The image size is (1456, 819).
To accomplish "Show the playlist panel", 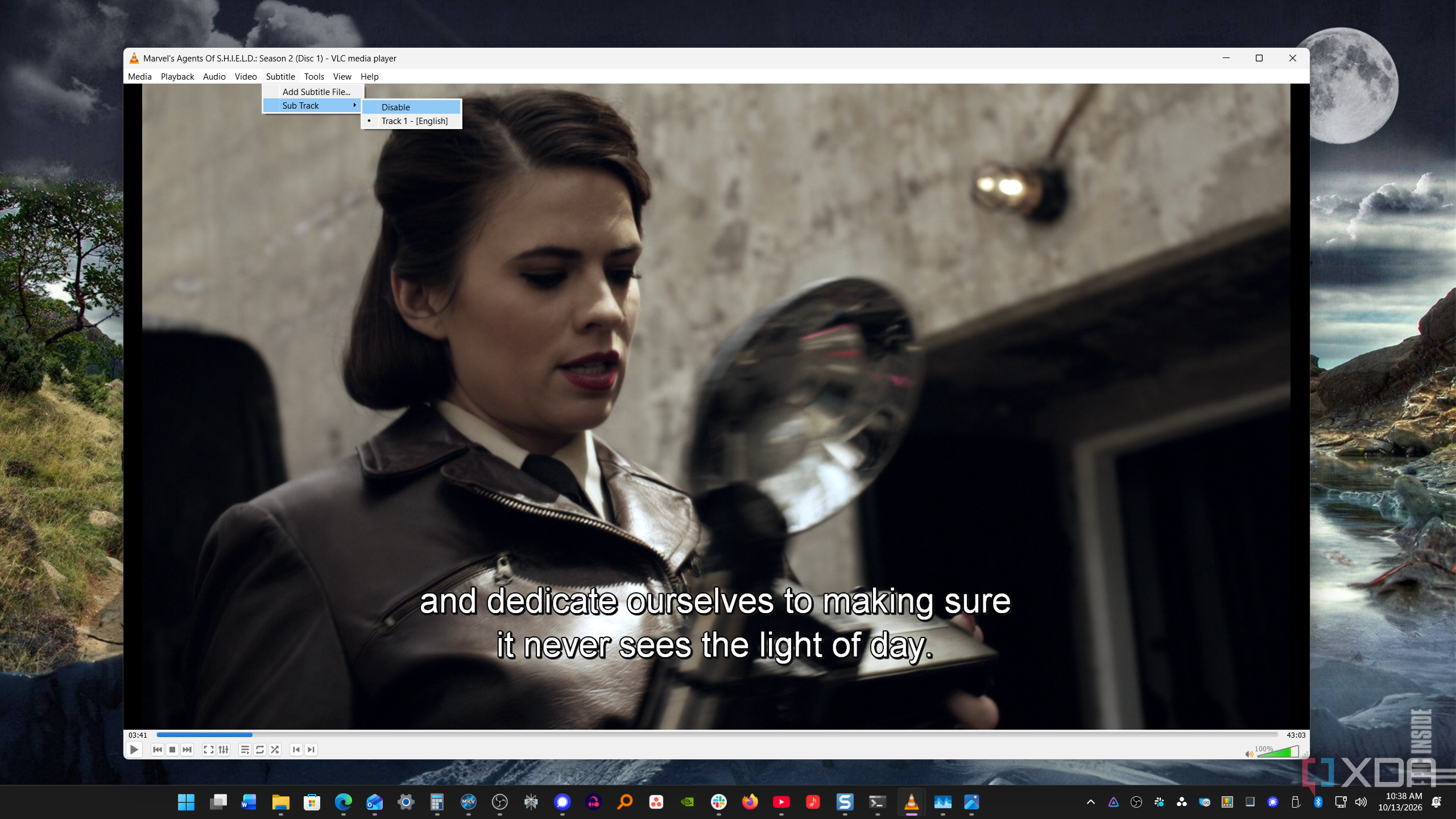I will pos(245,750).
